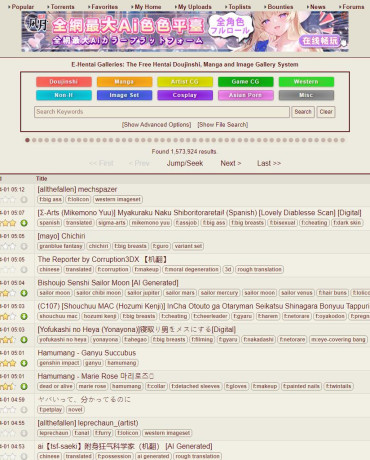The image size is (370, 460).
Task: Download torrent for Hamumang Ganyu row
Action: 24,363
